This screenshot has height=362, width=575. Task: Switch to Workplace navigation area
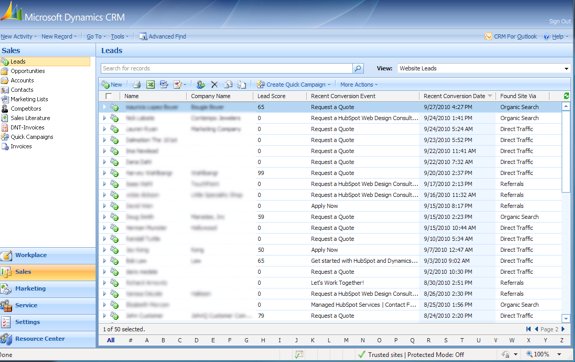(x=48, y=255)
